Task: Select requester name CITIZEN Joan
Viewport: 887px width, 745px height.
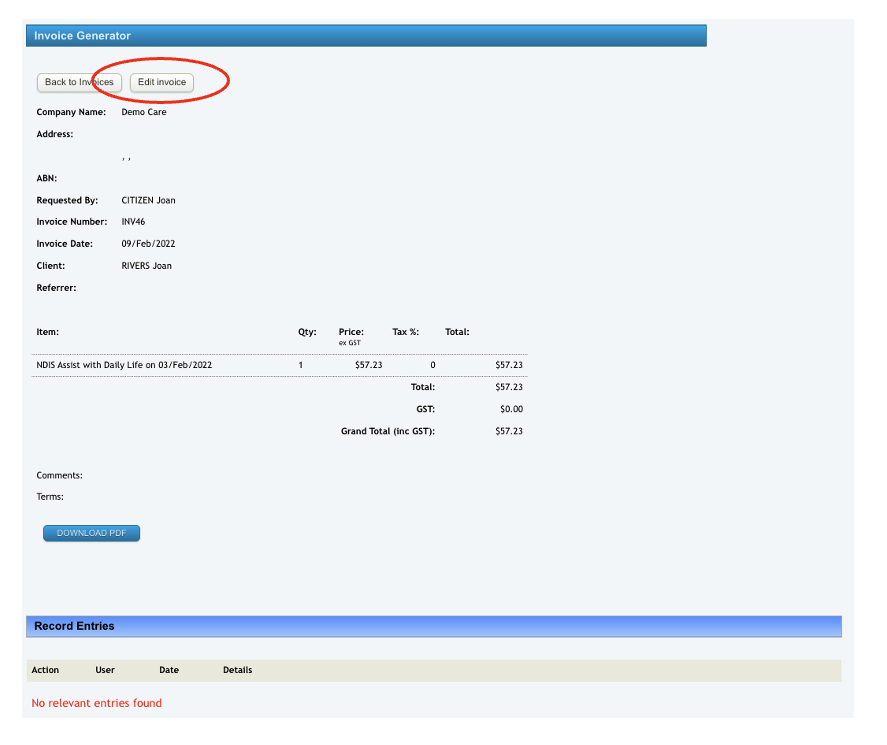Action: coord(148,200)
